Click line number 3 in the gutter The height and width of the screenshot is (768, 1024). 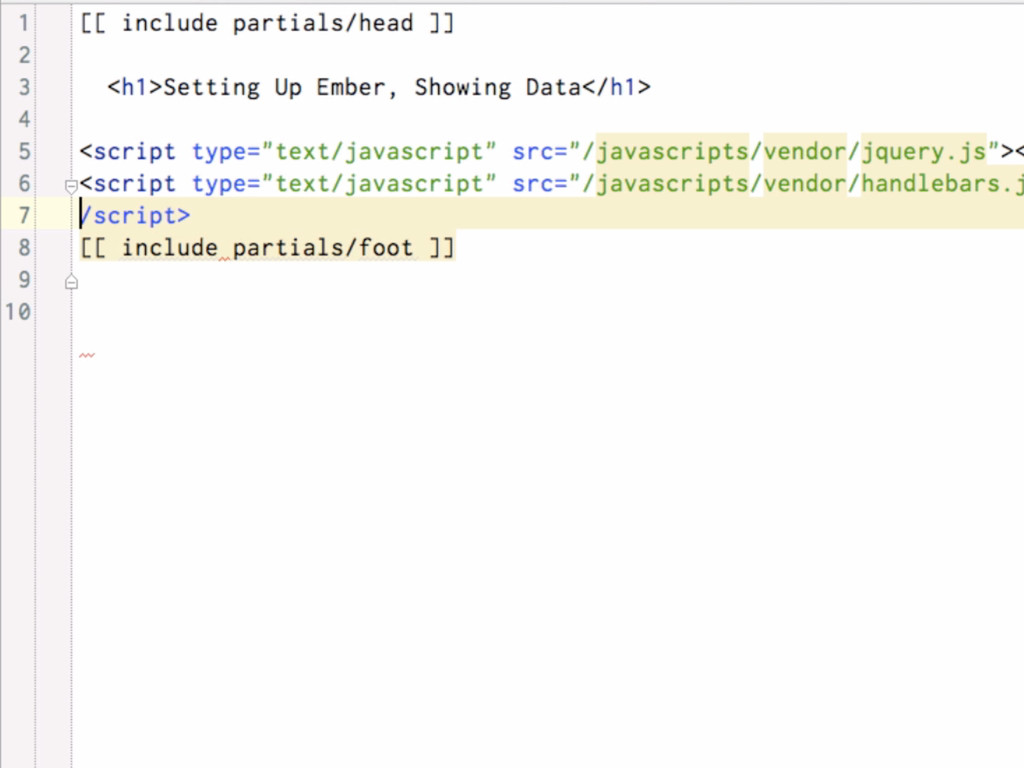click(x=24, y=88)
